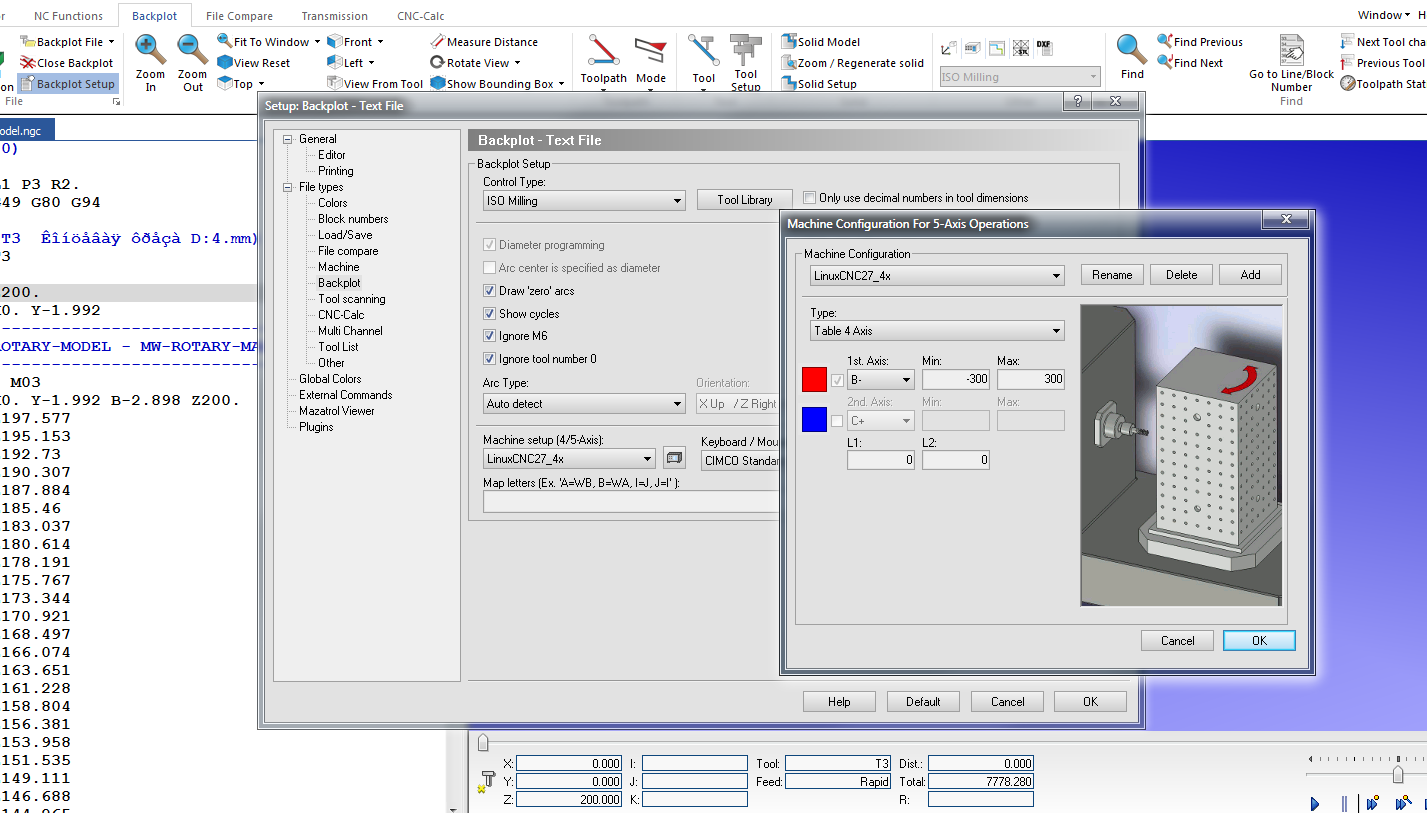Uncheck the Draw 'zero' arcs checkbox
This screenshot has height=813, width=1427.
490,291
